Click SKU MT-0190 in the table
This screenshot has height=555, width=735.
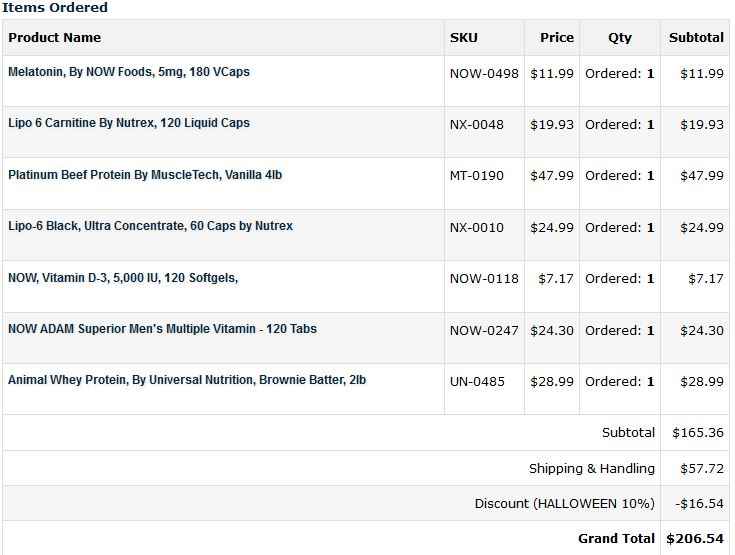point(477,176)
